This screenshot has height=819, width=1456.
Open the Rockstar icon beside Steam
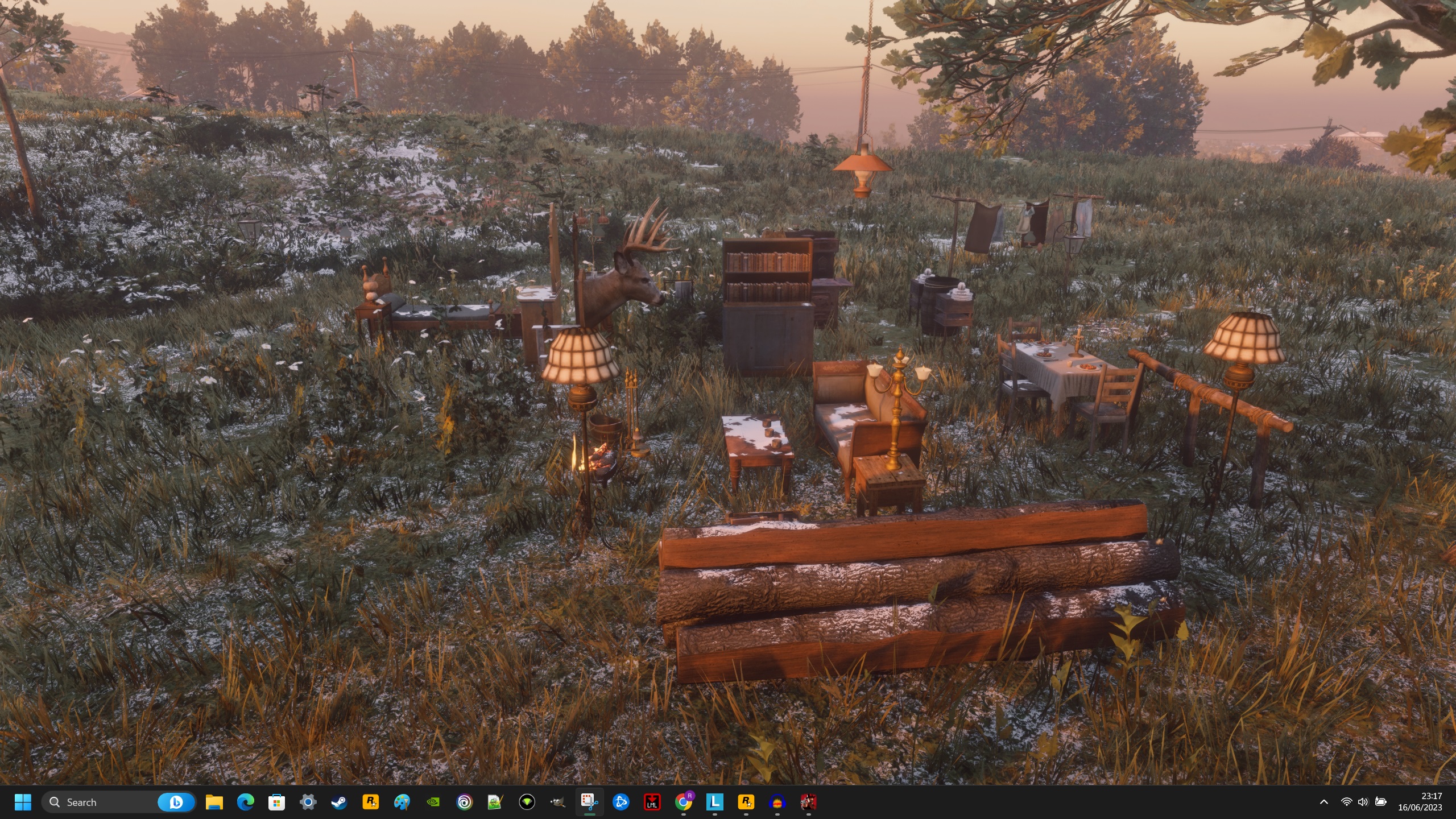[371, 802]
